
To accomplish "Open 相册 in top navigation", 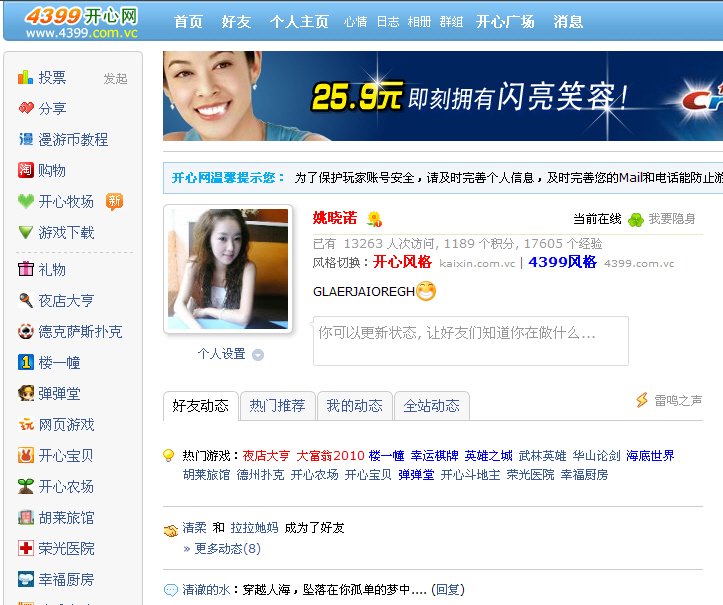I will pos(419,22).
